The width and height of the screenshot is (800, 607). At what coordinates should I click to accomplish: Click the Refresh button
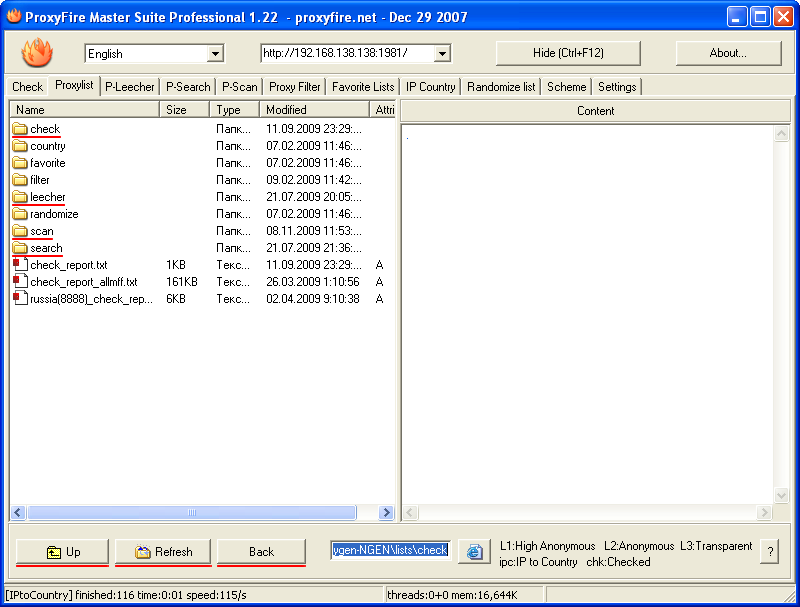click(163, 552)
